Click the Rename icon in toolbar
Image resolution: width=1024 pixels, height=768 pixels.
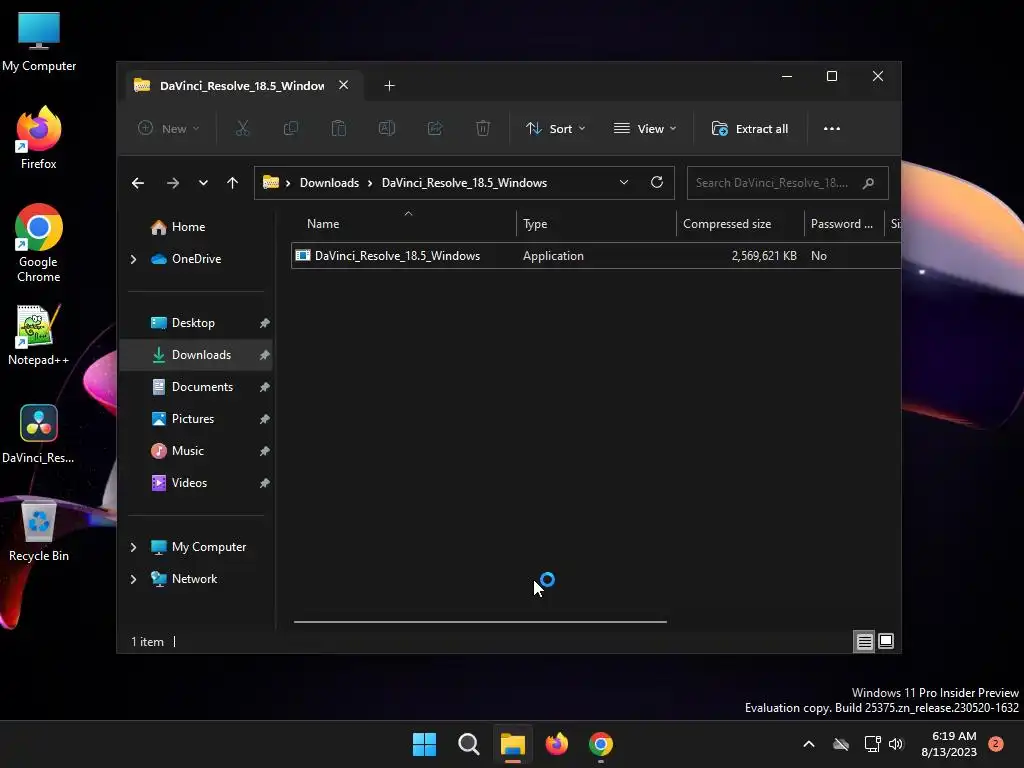click(387, 129)
